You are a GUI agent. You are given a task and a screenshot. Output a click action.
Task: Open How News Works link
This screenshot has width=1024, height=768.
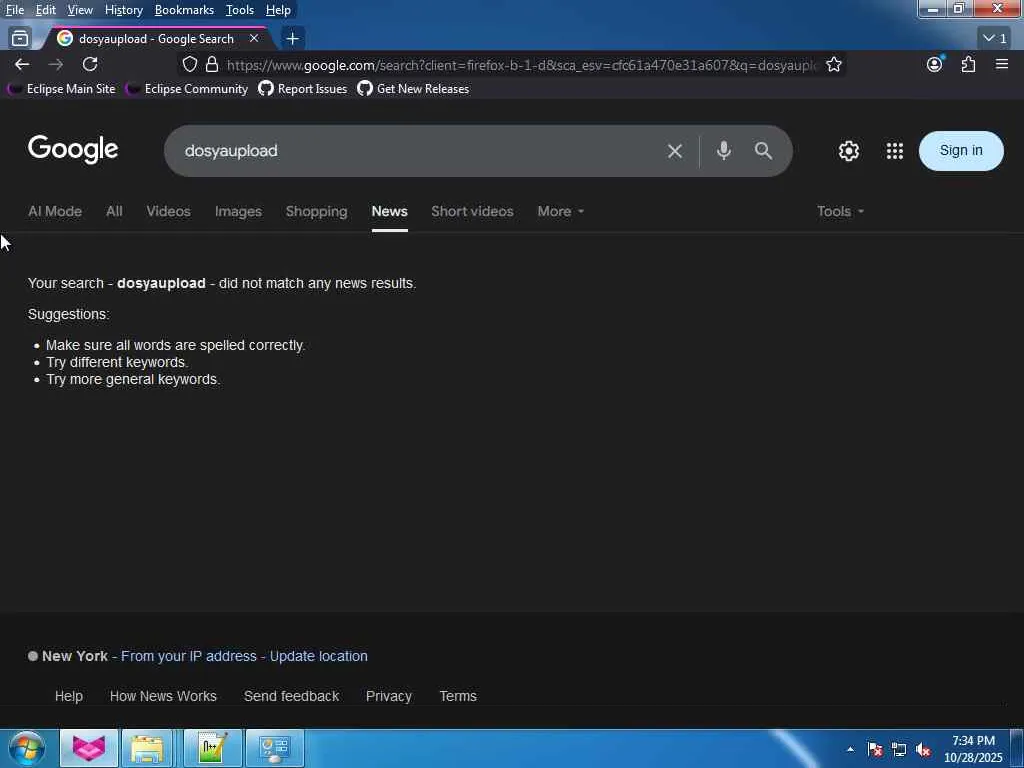[x=163, y=696]
